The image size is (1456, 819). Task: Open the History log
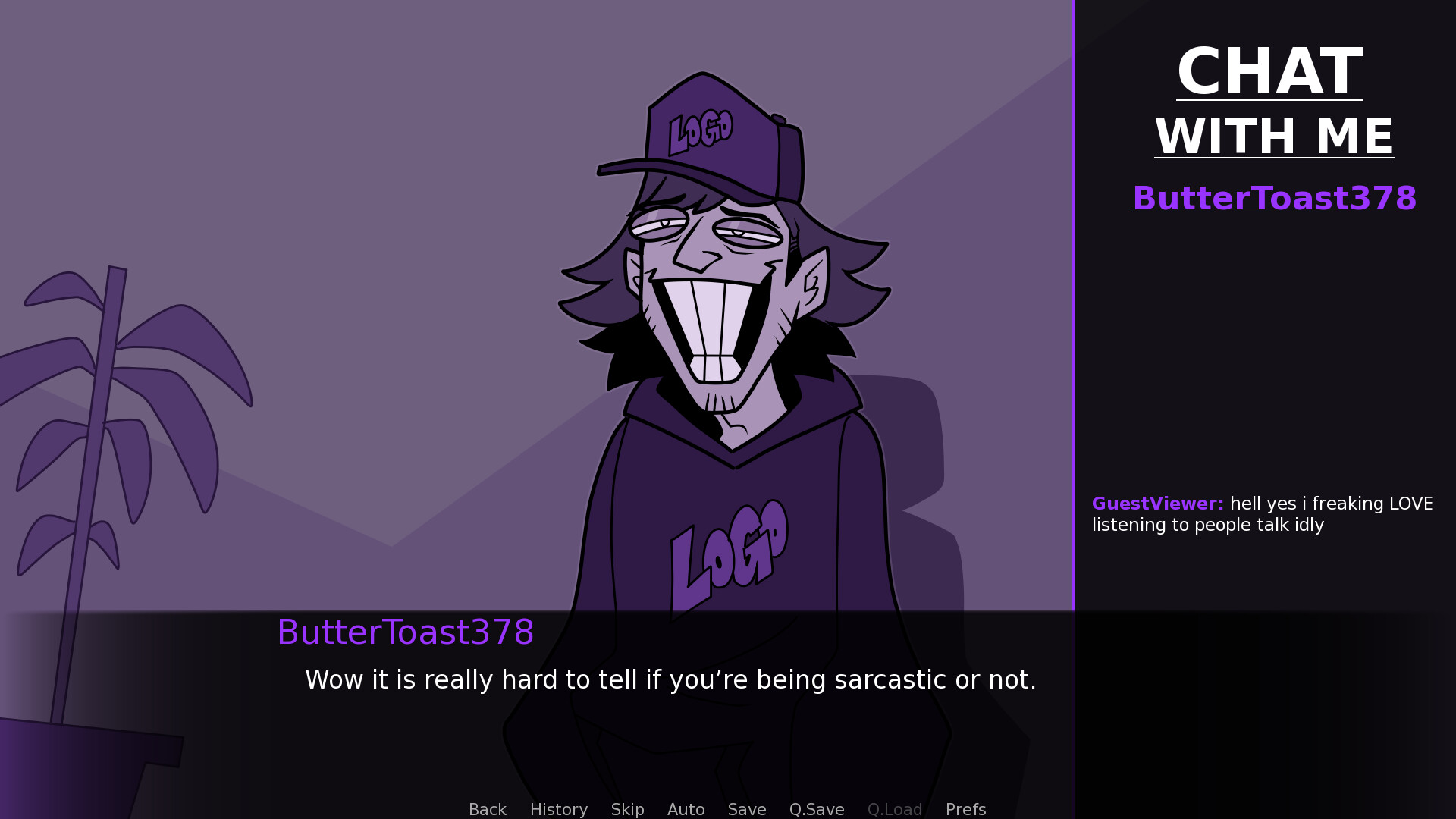coord(559,809)
